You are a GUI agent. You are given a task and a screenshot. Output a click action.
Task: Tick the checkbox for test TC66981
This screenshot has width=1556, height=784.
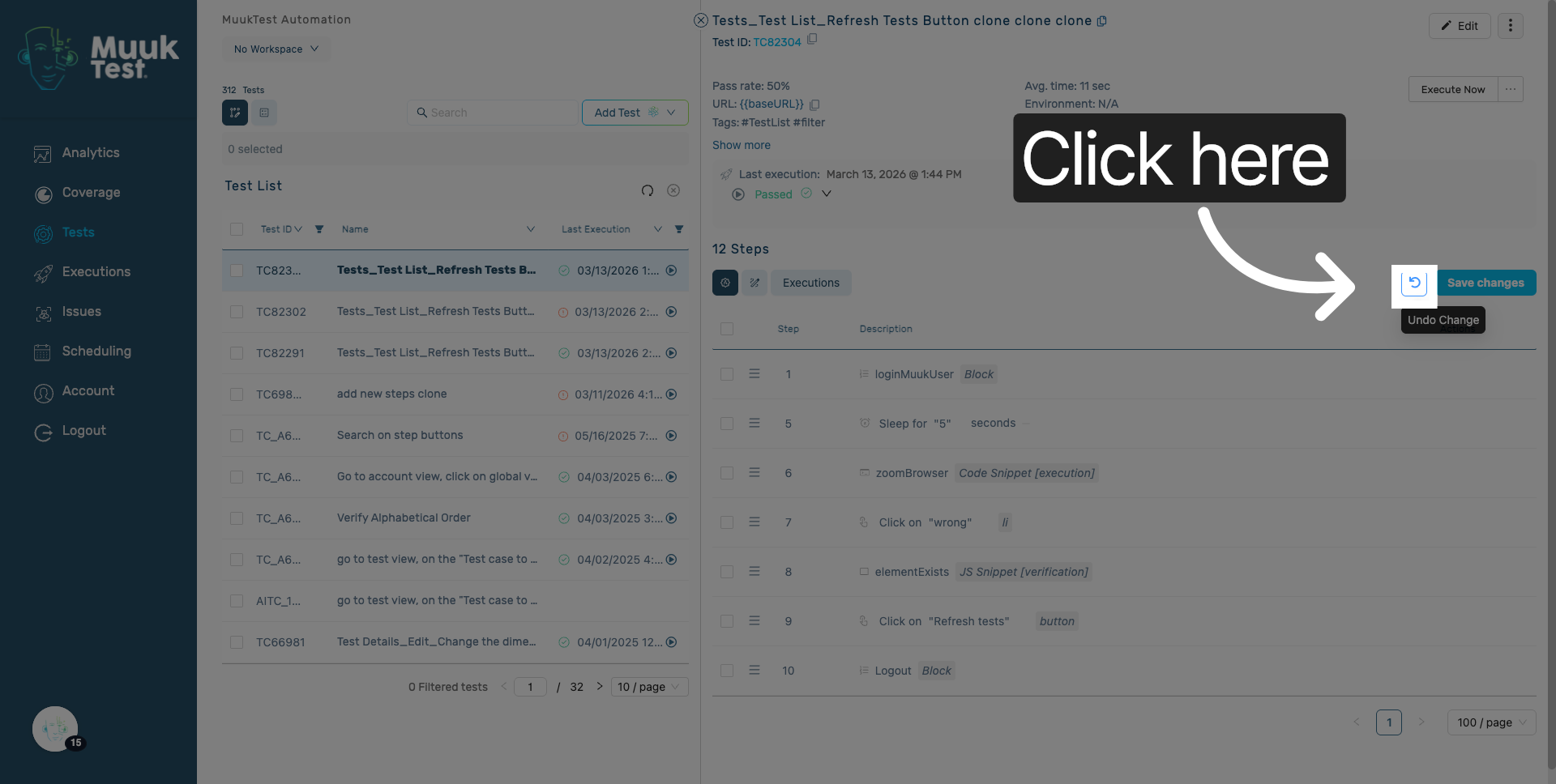(x=237, y=642)
